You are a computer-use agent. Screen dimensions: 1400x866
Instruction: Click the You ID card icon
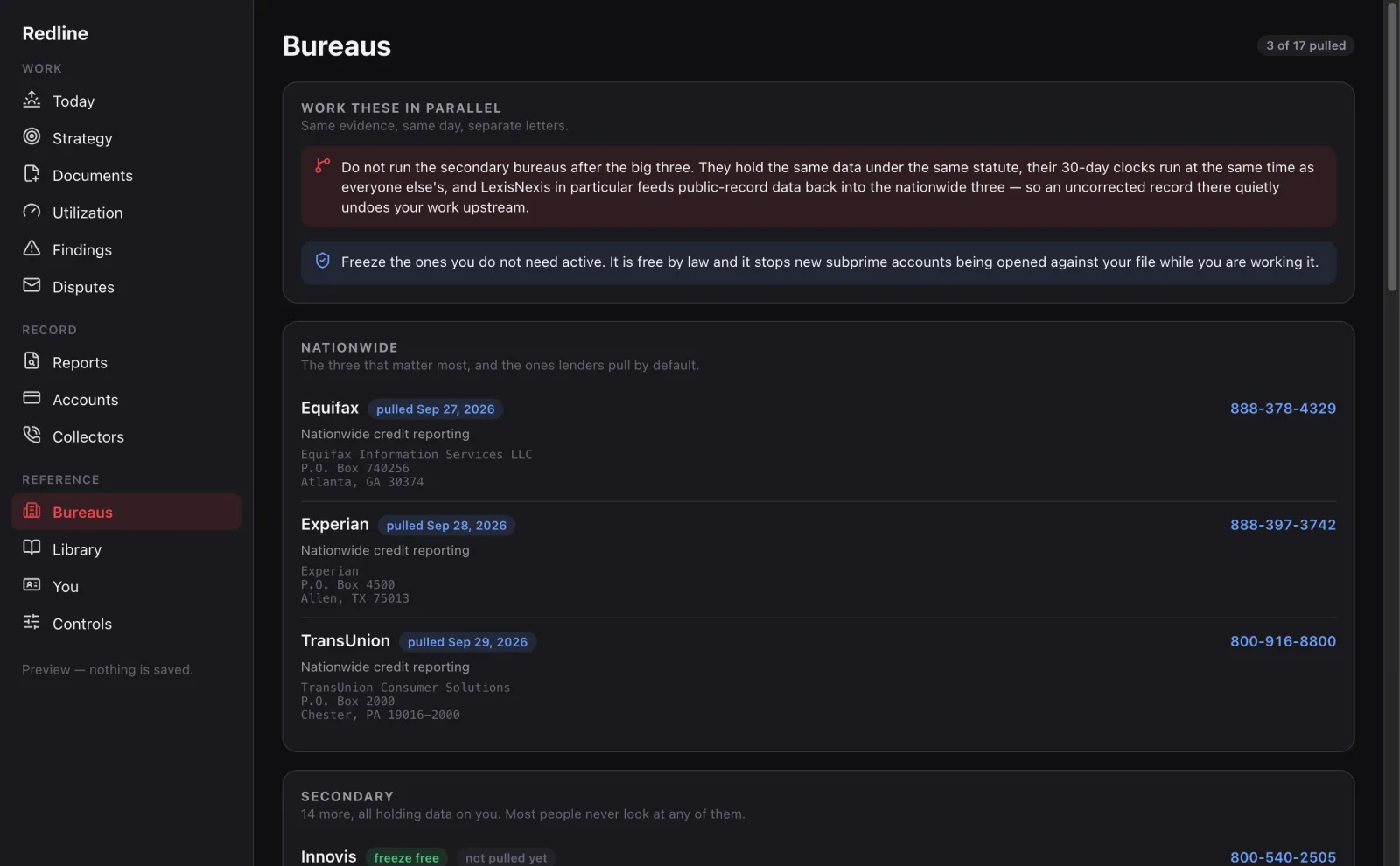point(31,585)
